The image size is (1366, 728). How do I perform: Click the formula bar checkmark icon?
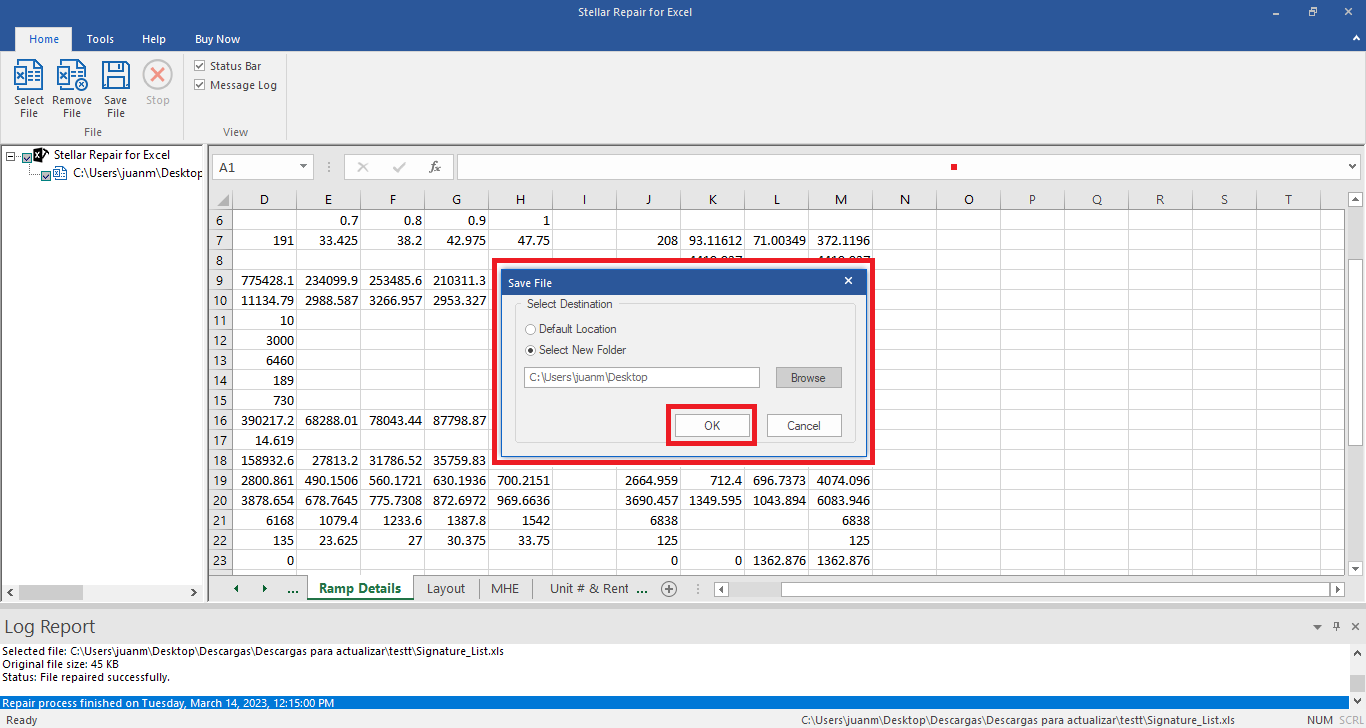399,167
